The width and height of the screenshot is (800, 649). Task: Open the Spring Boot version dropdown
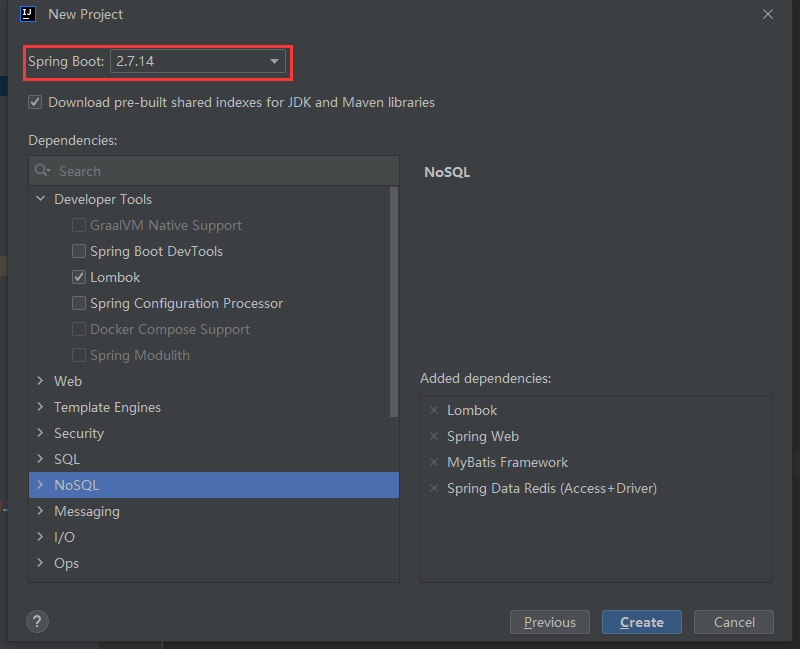[x=274, y=62]
